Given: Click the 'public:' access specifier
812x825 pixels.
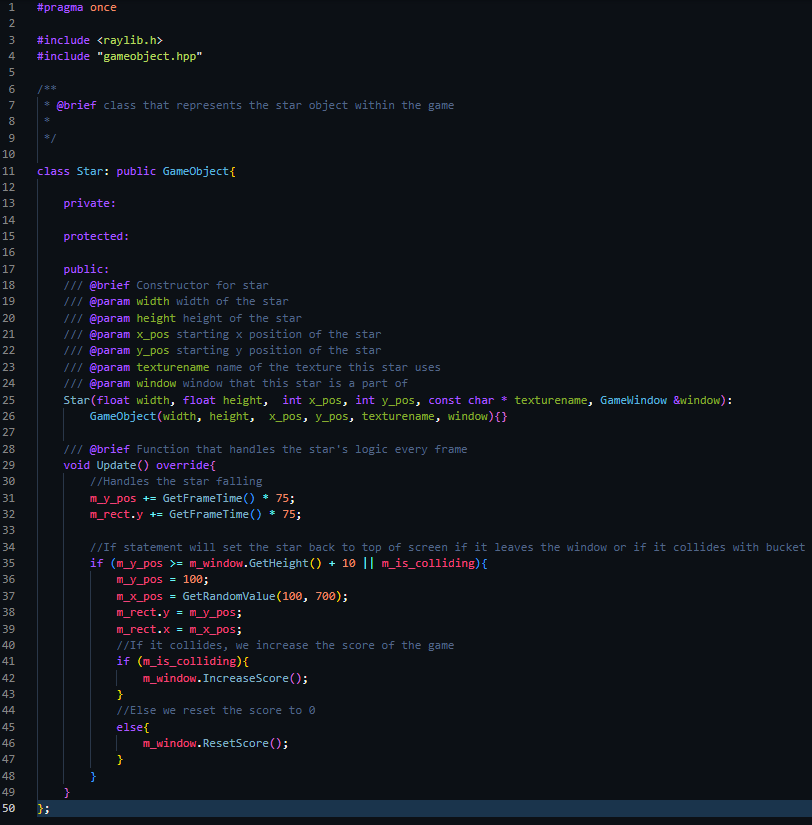Looking at the screenshot, I should (x=86, y=269).
